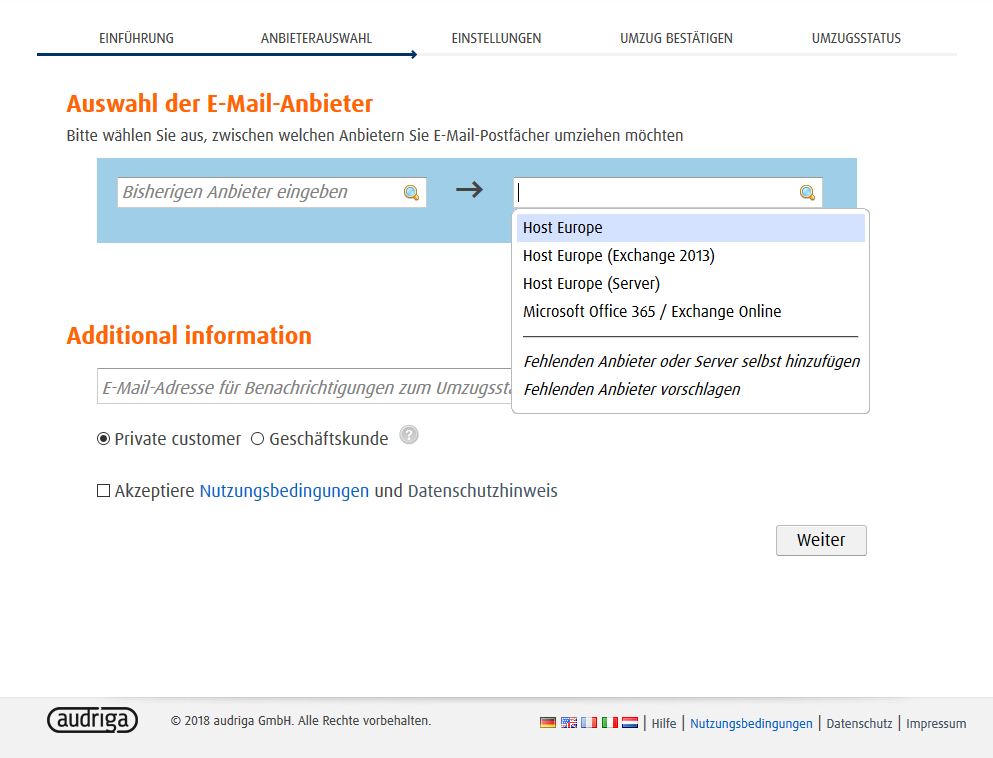Click the Weiter button
This screenshot has height=758, width=993.
pyautogui.click(x=821, y=540)
